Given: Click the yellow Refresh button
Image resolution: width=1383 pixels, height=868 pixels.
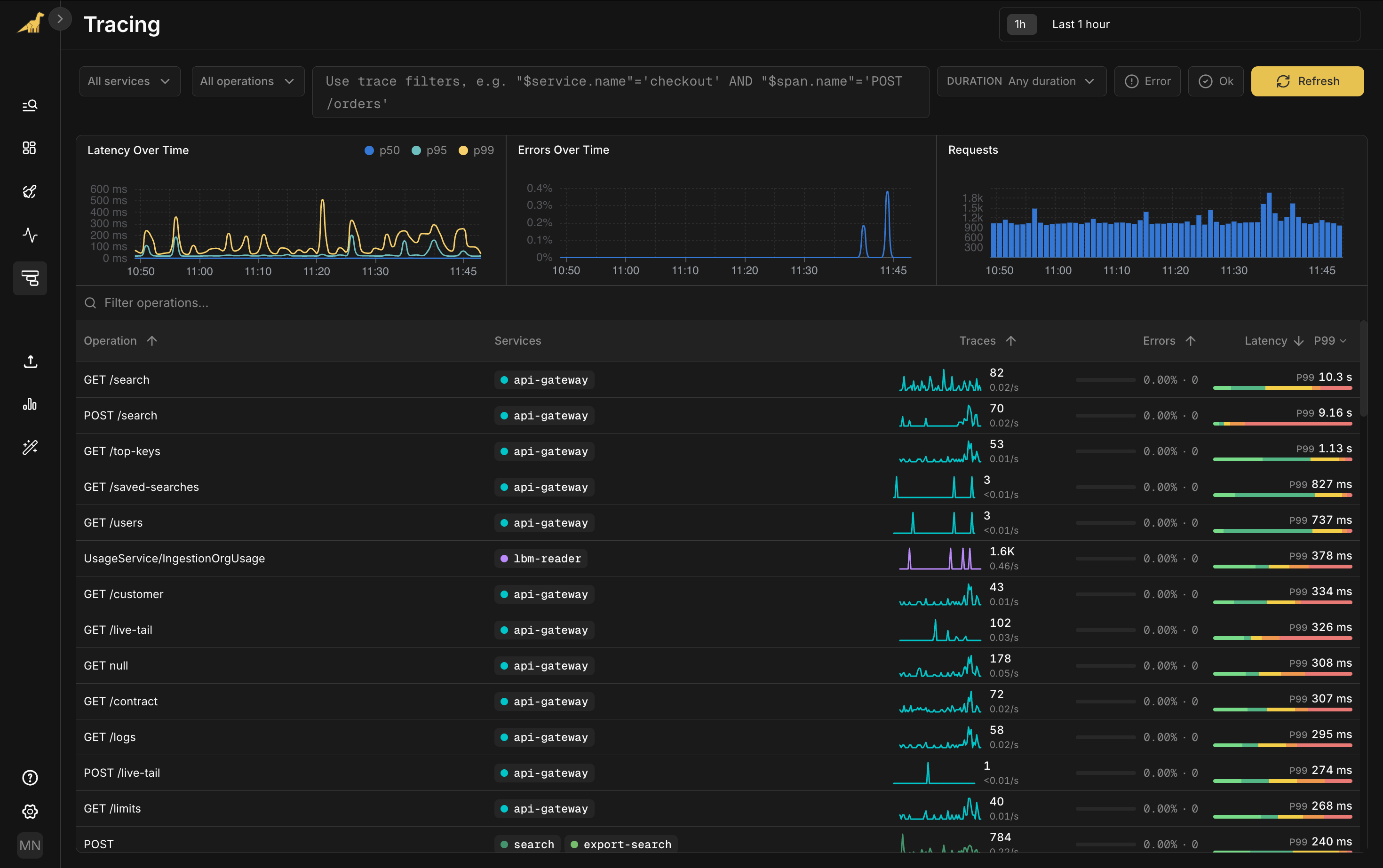Looking at the screenshot, I should click(1307, 81).
